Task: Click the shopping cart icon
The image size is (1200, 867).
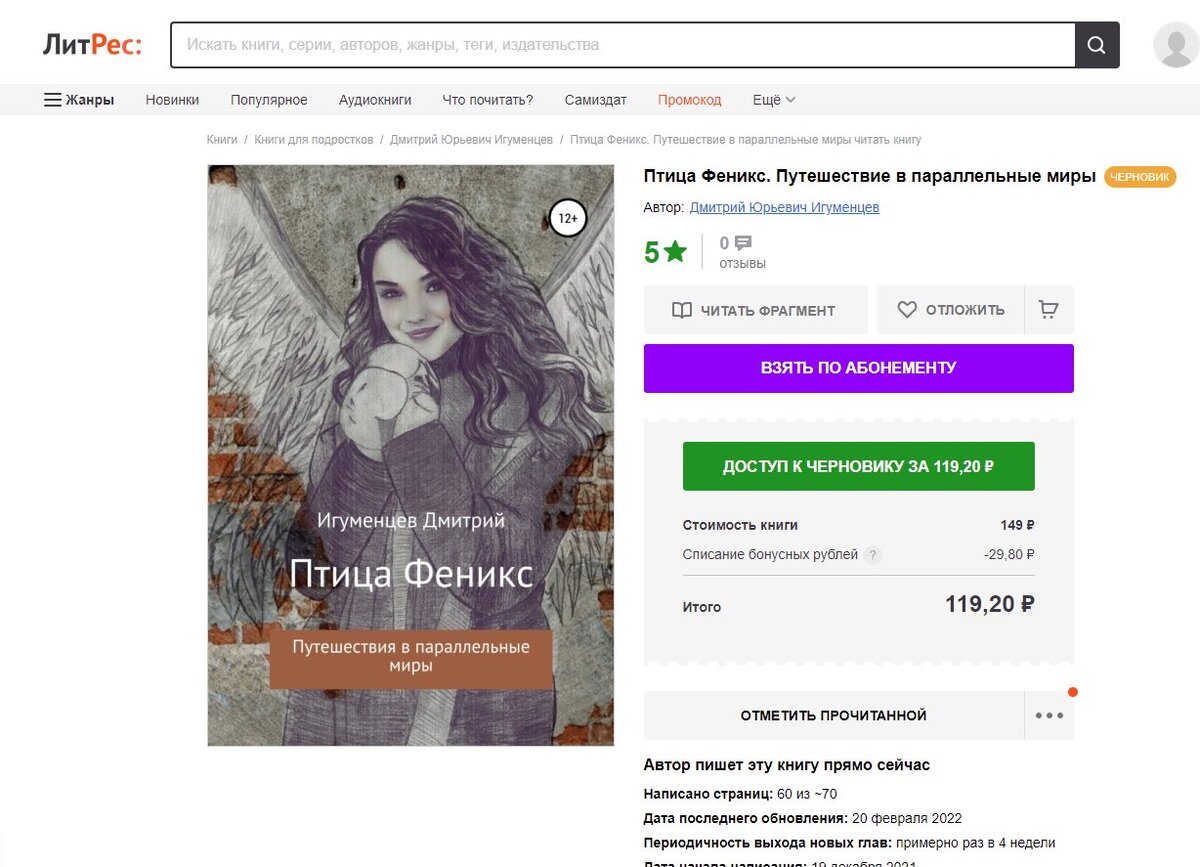Action: (1048, 310)
